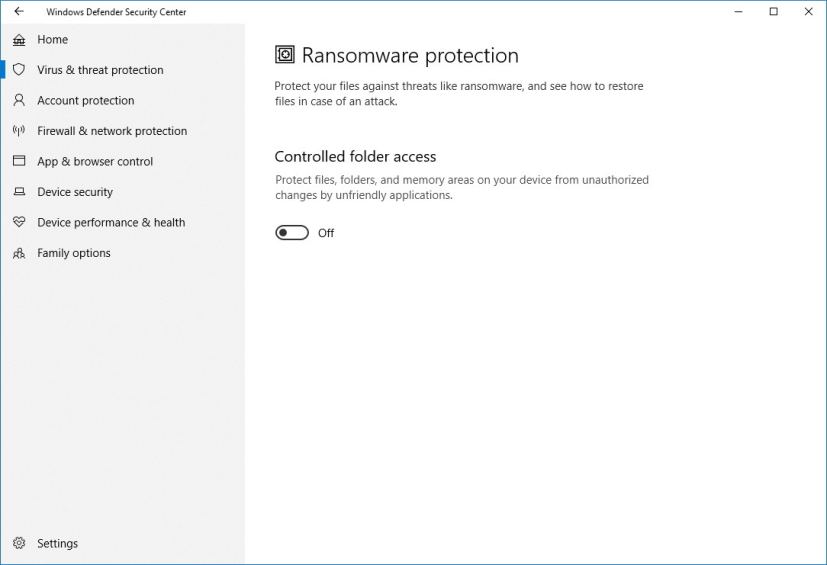Click the Ransomware protection heading text
Image resolution: width=827 pixels, height=565 pixels.
point(410,55)
